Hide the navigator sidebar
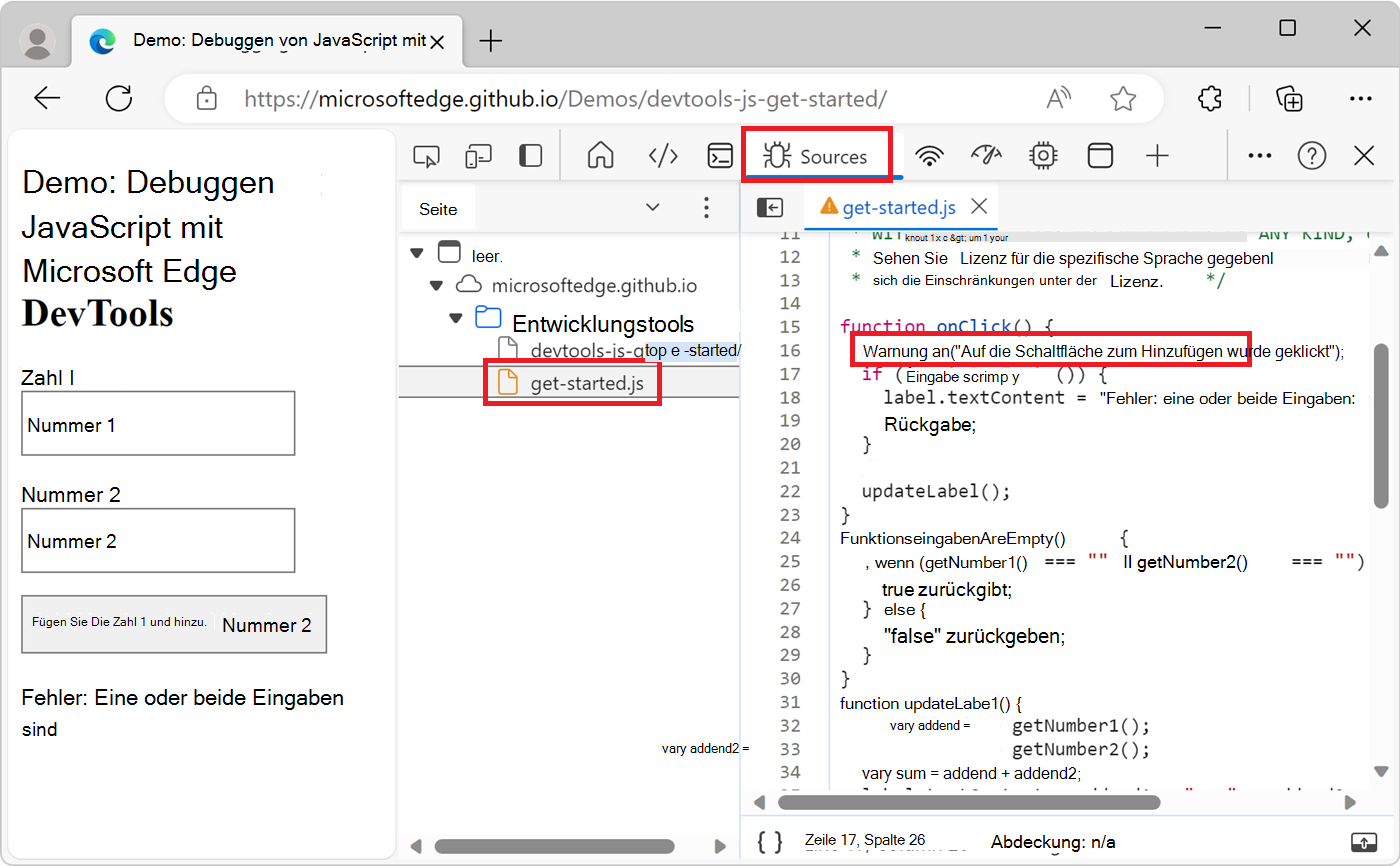 770,207
